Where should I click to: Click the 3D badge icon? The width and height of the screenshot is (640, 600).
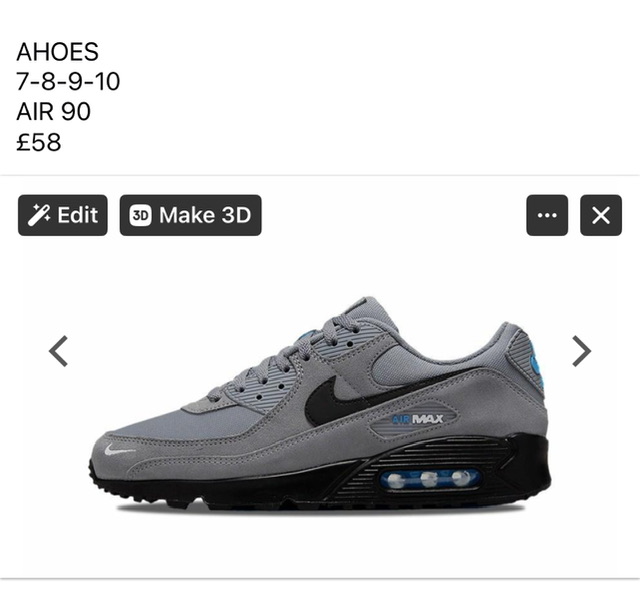tap(140, 215)
